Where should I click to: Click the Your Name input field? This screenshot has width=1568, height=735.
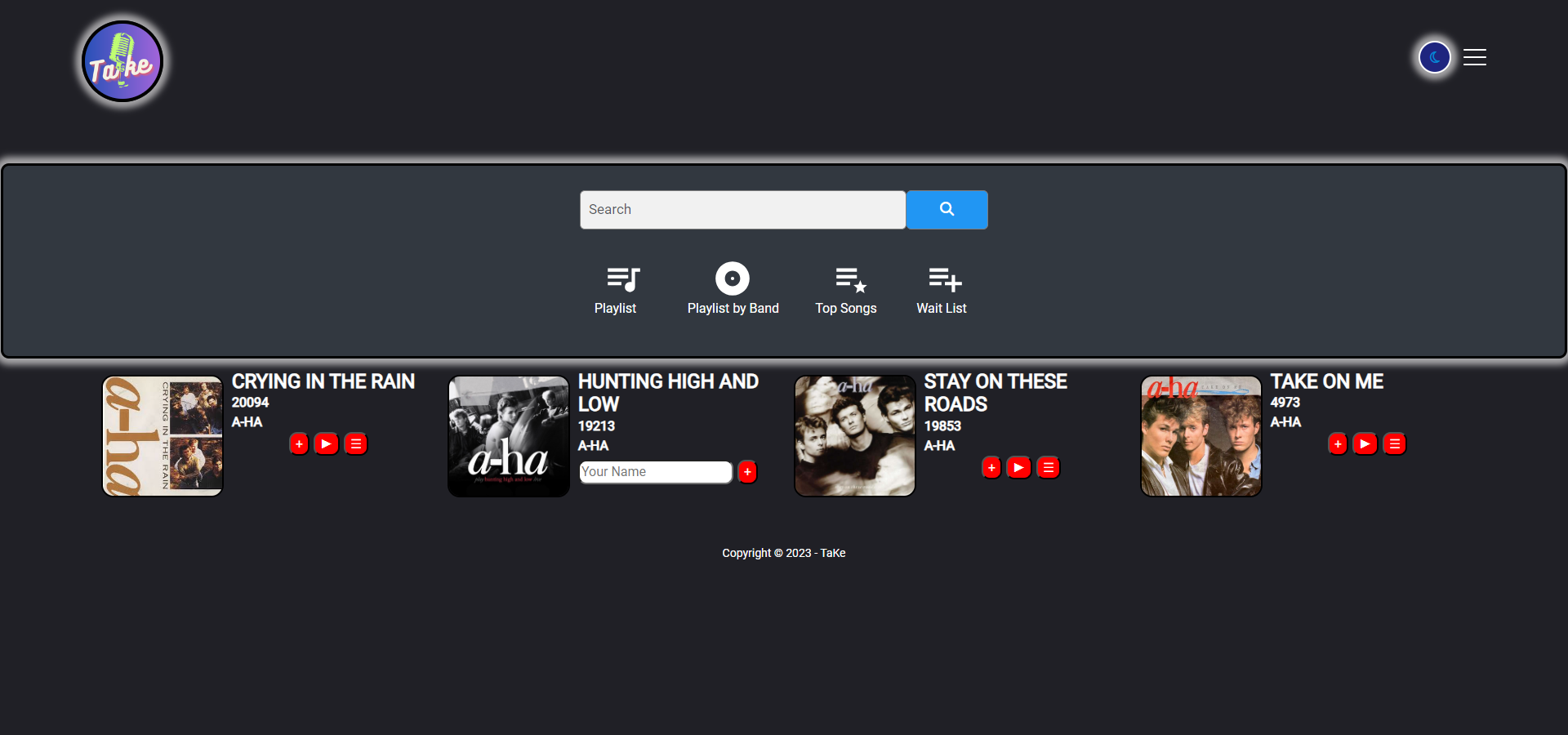[656, 472]
